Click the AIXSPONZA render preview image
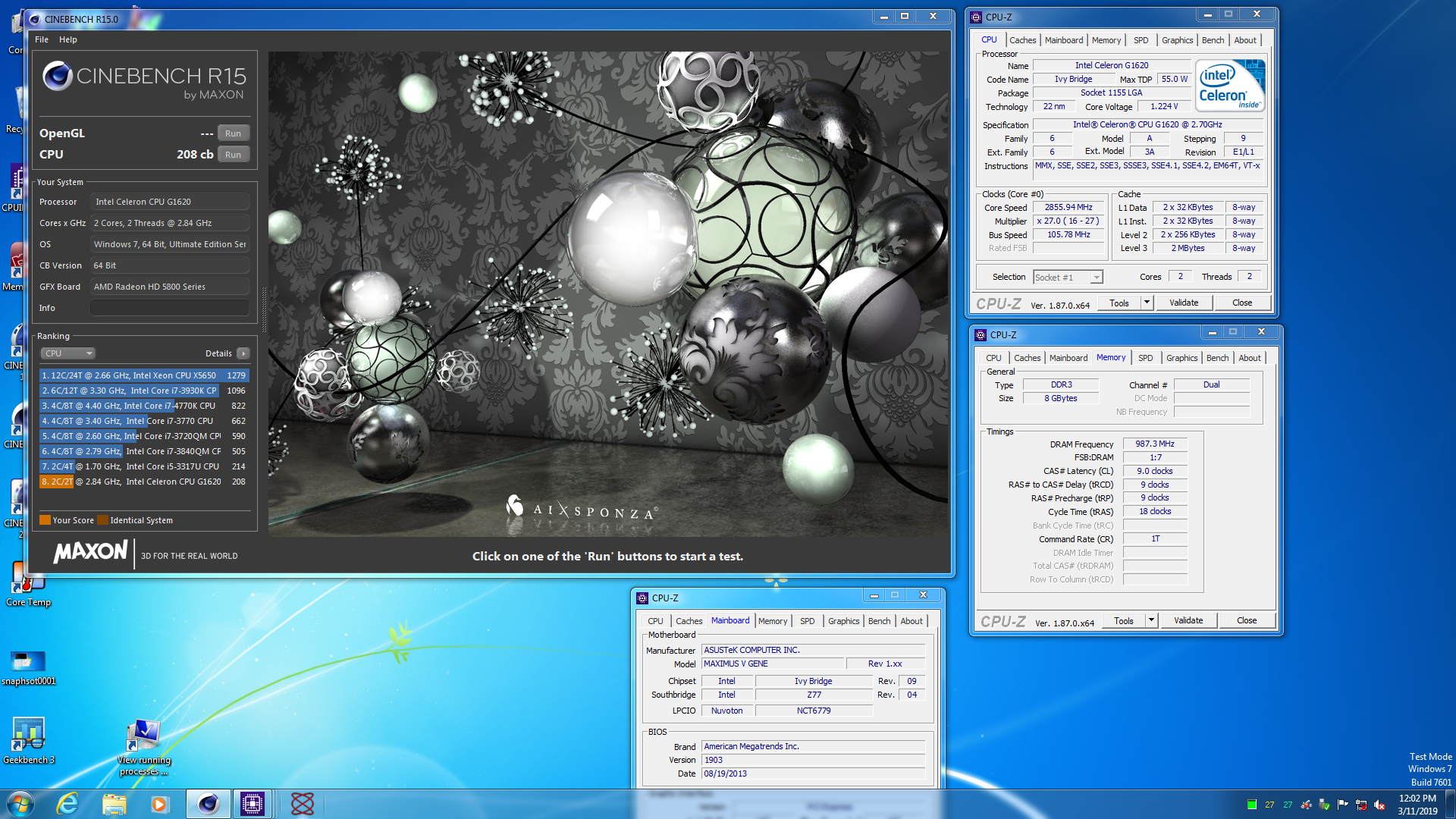 (x=608, y=294)
